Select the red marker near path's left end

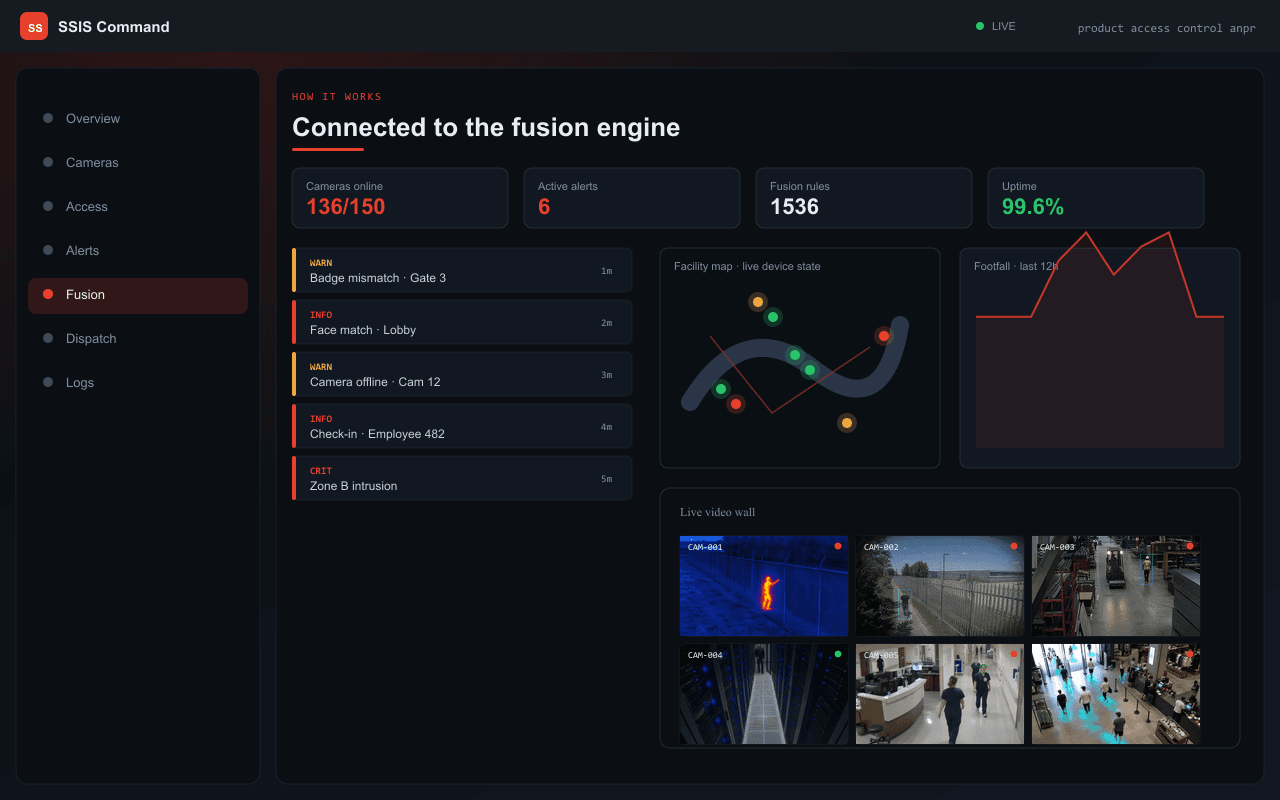coord(736,404)
